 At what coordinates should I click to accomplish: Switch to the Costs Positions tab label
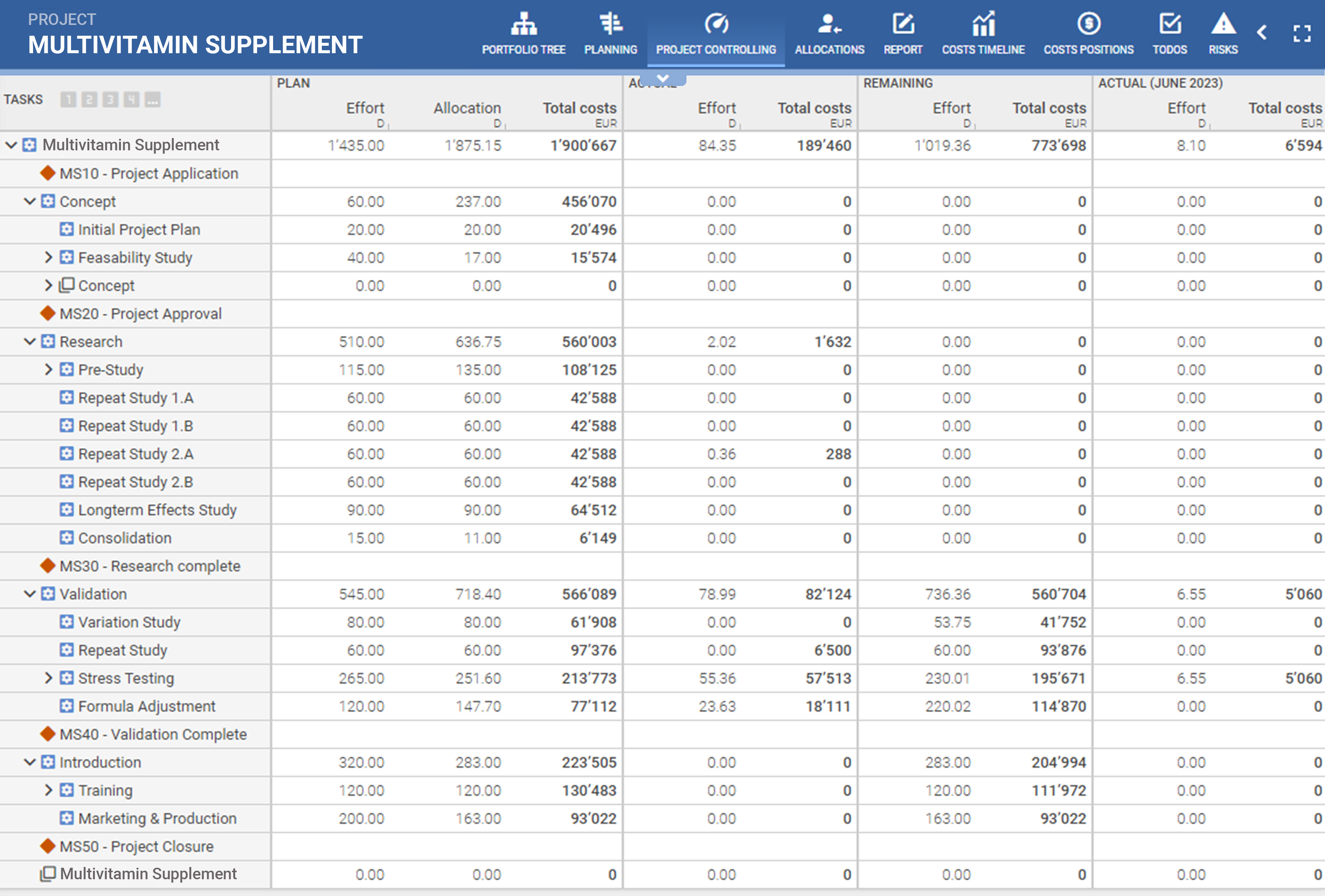point(1089,49)
